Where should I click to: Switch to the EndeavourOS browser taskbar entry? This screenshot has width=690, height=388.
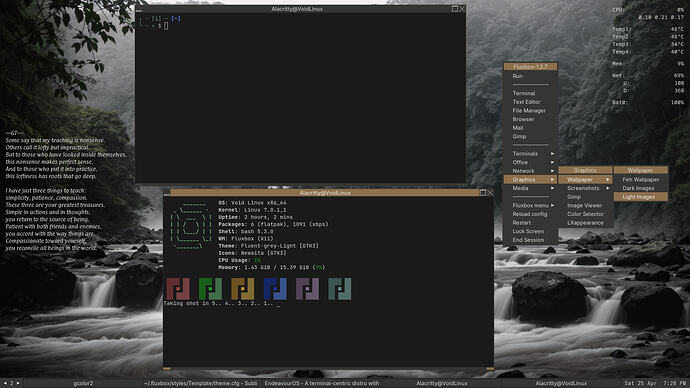pos(322,383)
